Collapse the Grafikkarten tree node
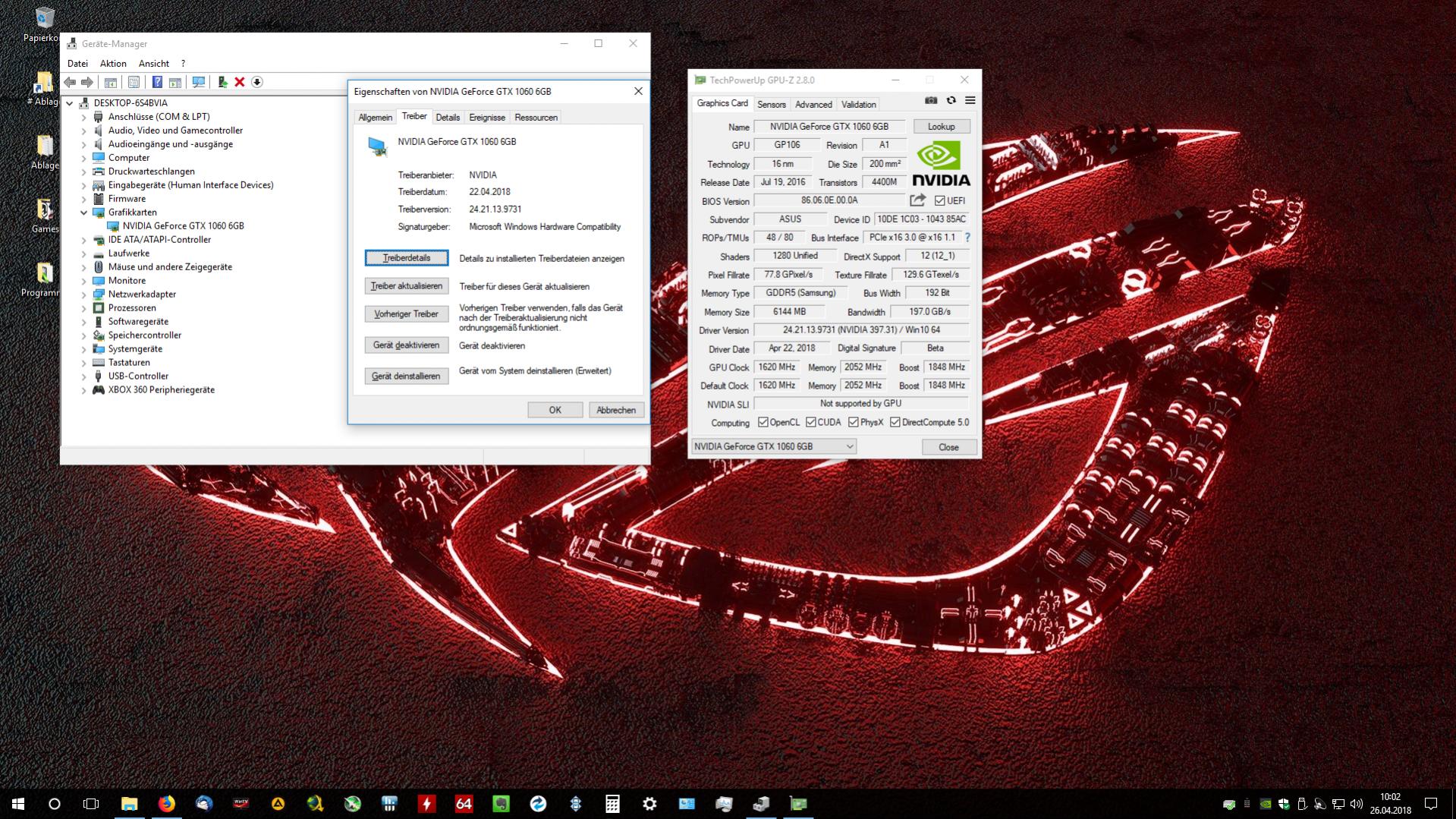1456x819 pixels. 84,213
